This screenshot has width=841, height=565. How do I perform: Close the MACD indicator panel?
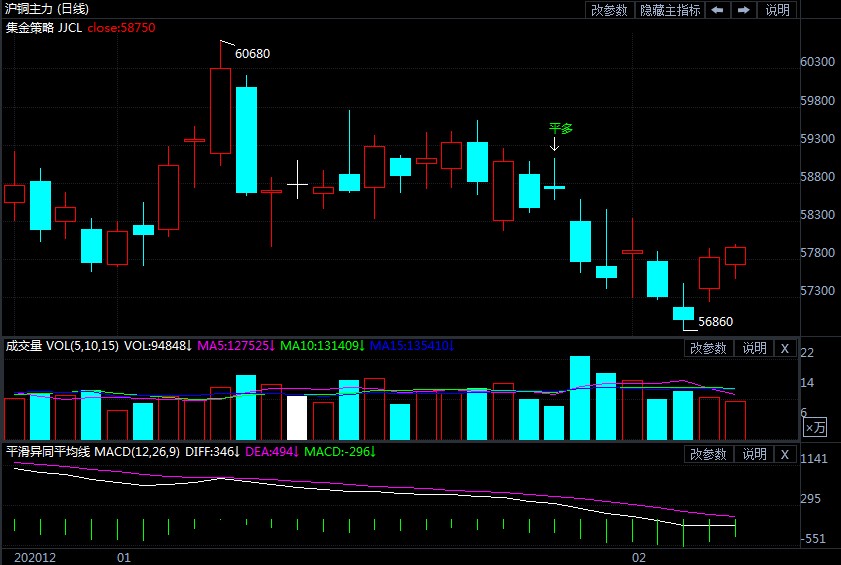coord(784,454)
